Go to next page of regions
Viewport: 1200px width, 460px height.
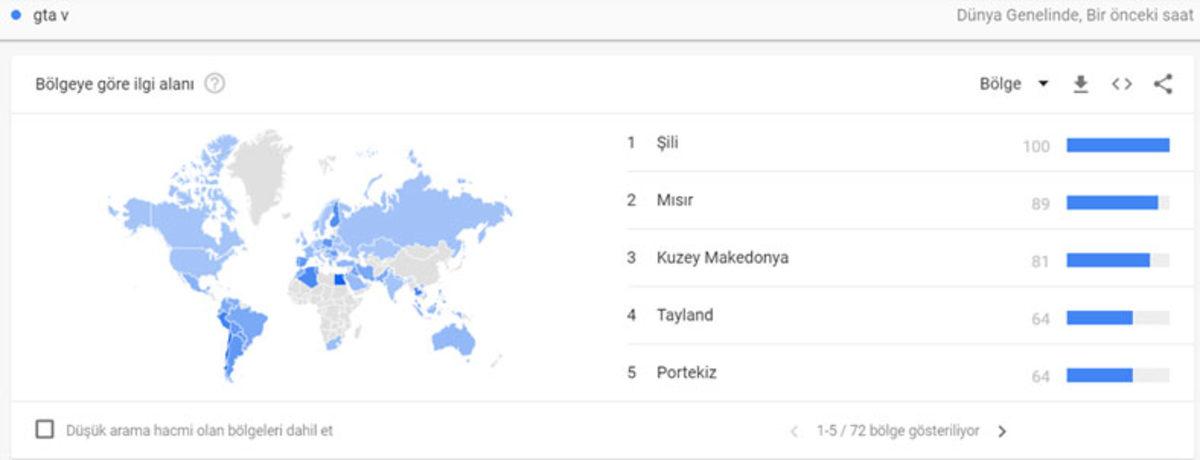1002,431
